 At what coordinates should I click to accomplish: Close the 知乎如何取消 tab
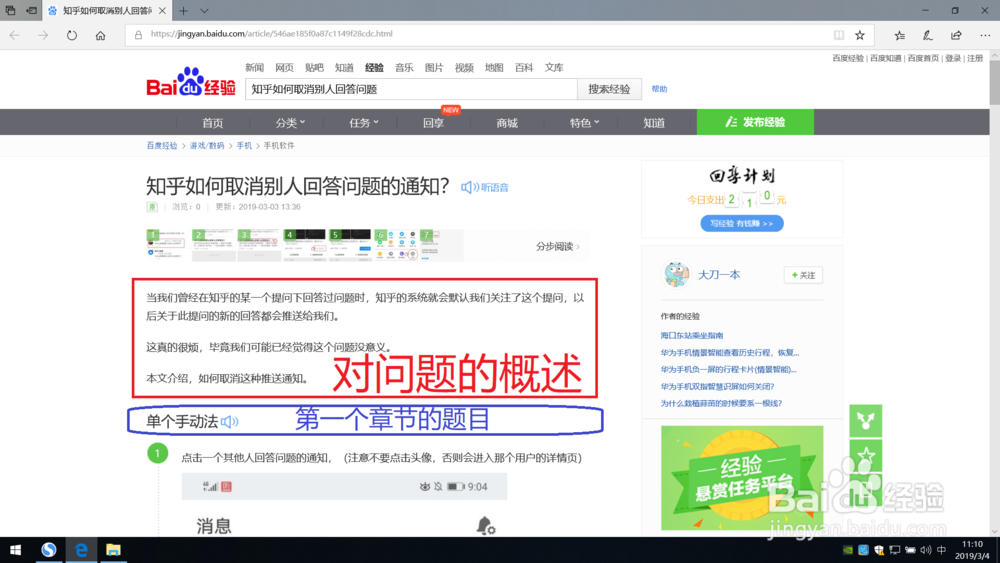[x=162, y=11]
